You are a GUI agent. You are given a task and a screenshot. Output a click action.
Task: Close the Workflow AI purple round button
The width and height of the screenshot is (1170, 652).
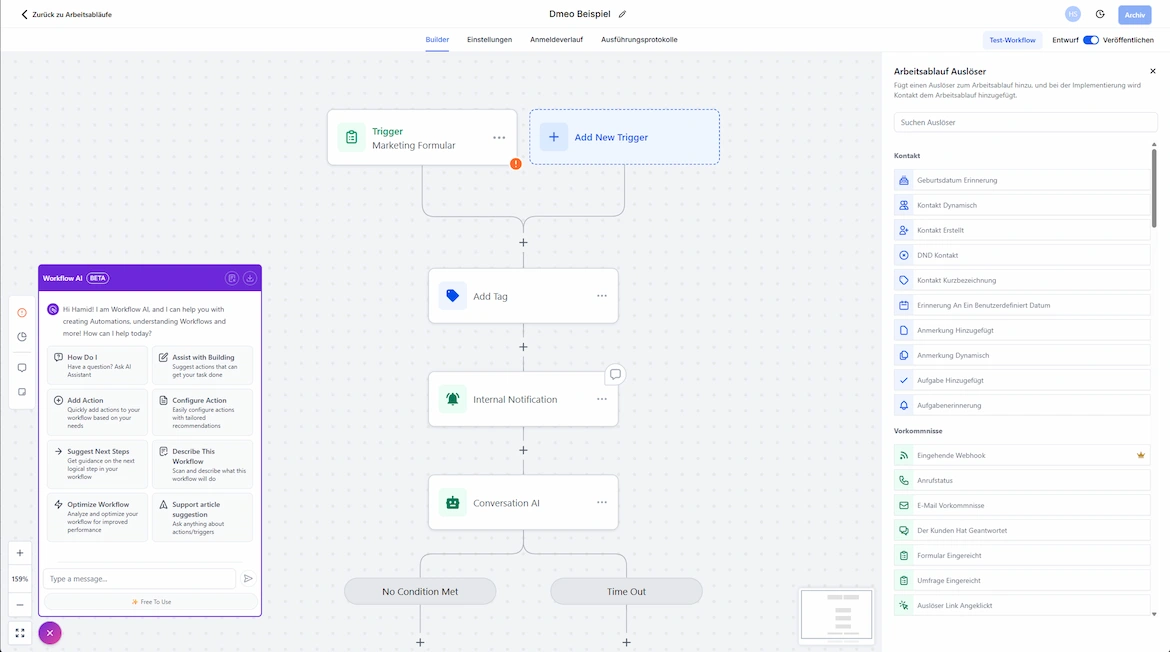pyautogui.click(x=50, y=633)
